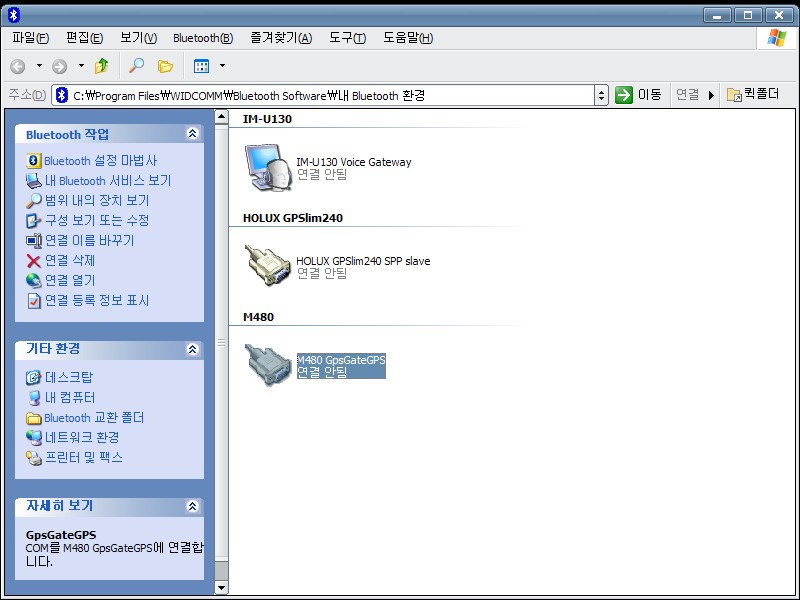This screenshot has width=800, height=600.
Task: Open the 보기(V) menu
Action: click(138, 38)
